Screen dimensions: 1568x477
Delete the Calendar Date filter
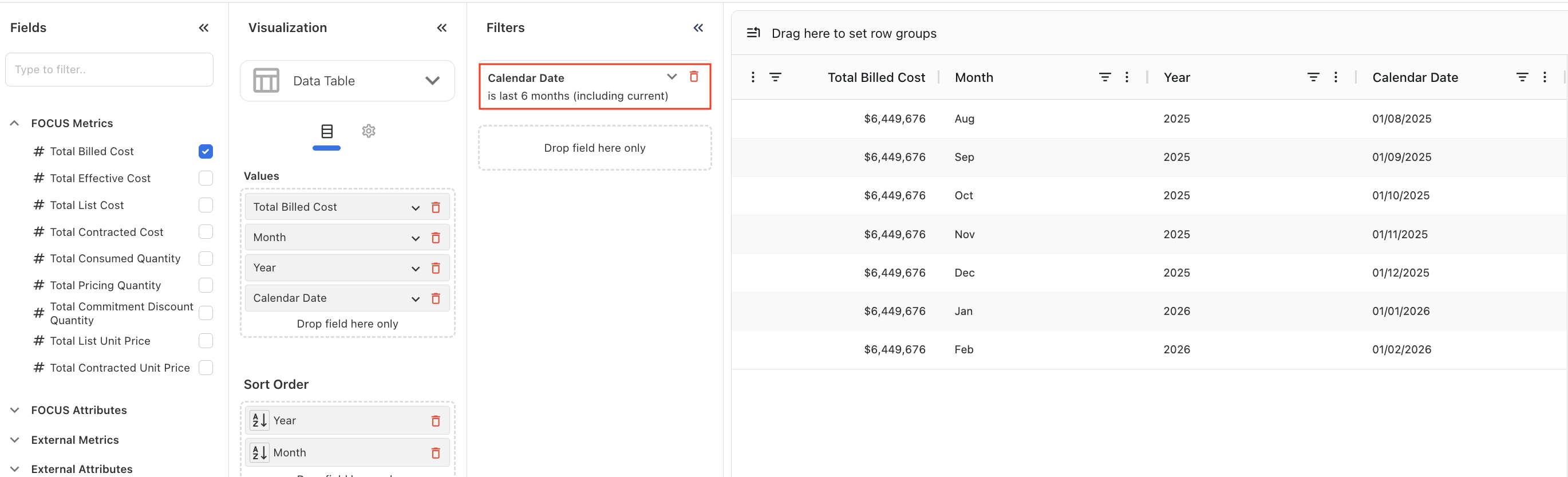pos(693,77)
